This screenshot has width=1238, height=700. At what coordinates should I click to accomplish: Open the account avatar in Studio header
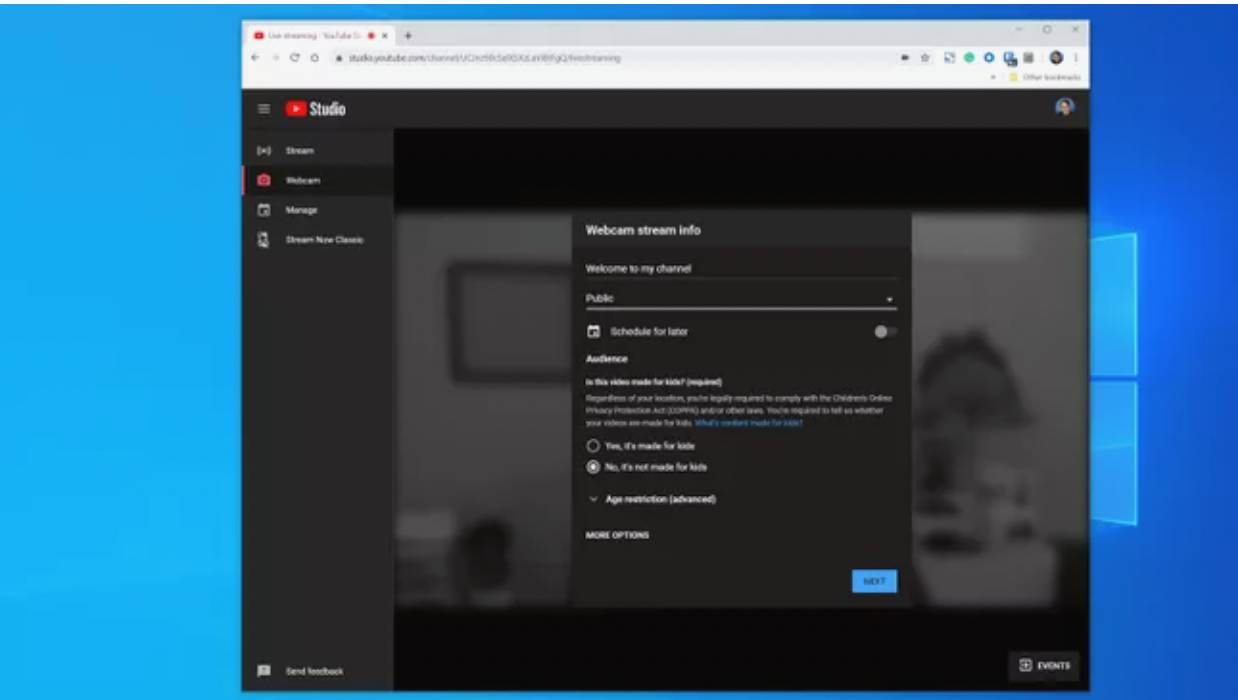[x=1065, y=107]
